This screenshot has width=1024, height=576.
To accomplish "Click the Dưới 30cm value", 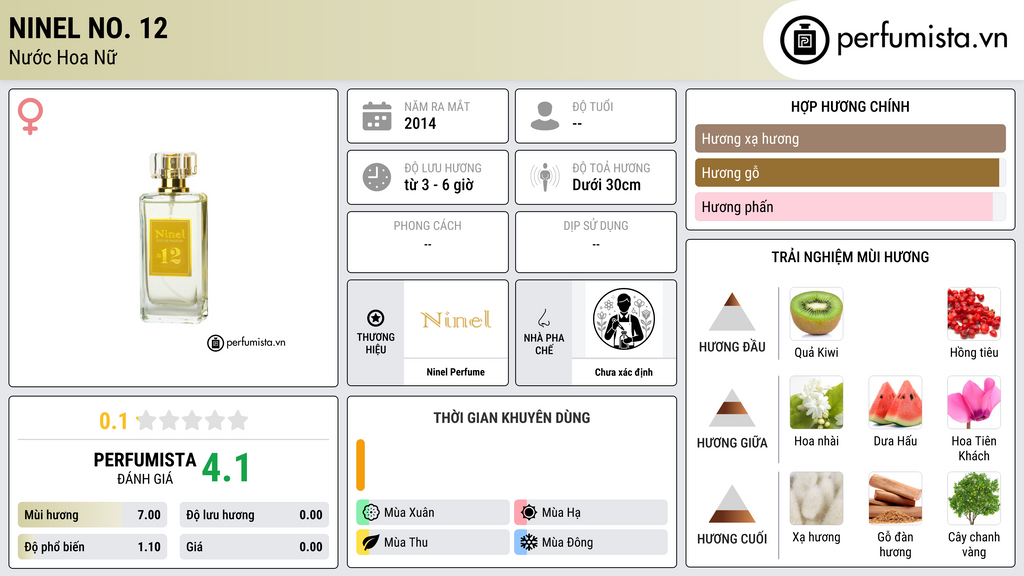I will (x=606, y=185).
